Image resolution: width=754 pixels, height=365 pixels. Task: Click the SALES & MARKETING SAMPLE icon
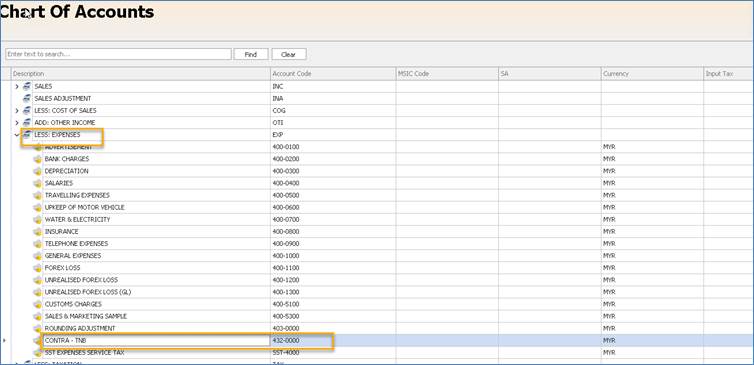click(38, 316)
